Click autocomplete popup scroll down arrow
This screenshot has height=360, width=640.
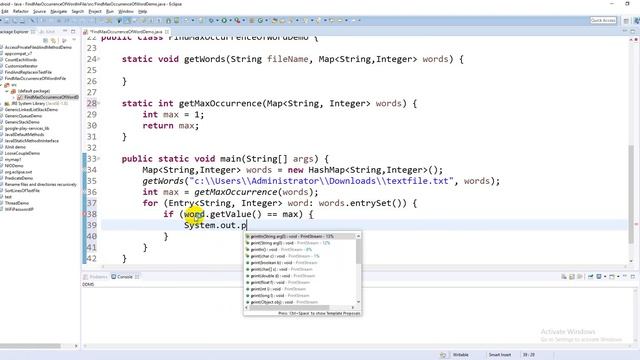(358, 302)
